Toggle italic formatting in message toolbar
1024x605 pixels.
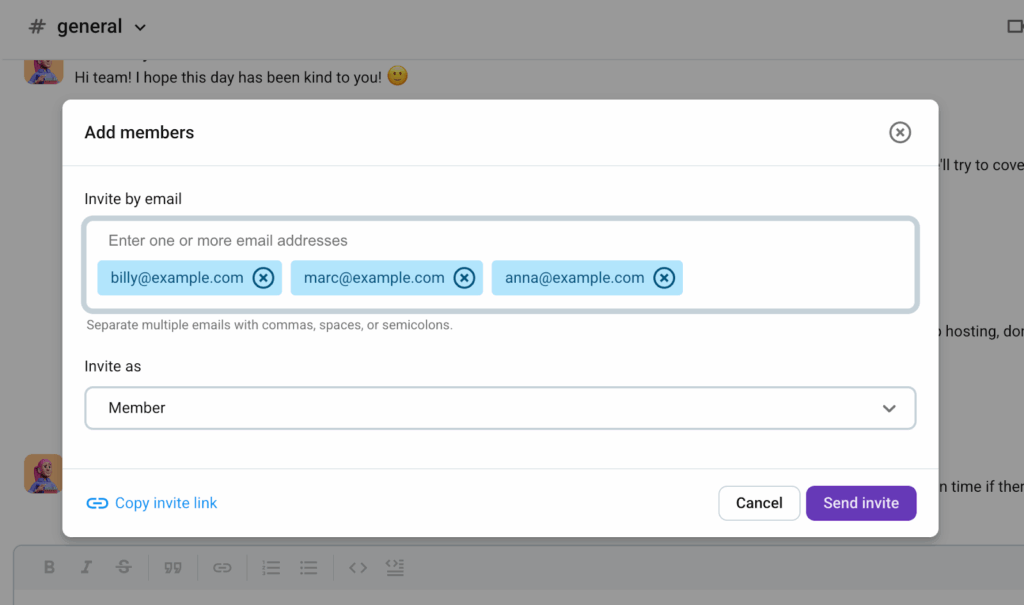point(86,567)
